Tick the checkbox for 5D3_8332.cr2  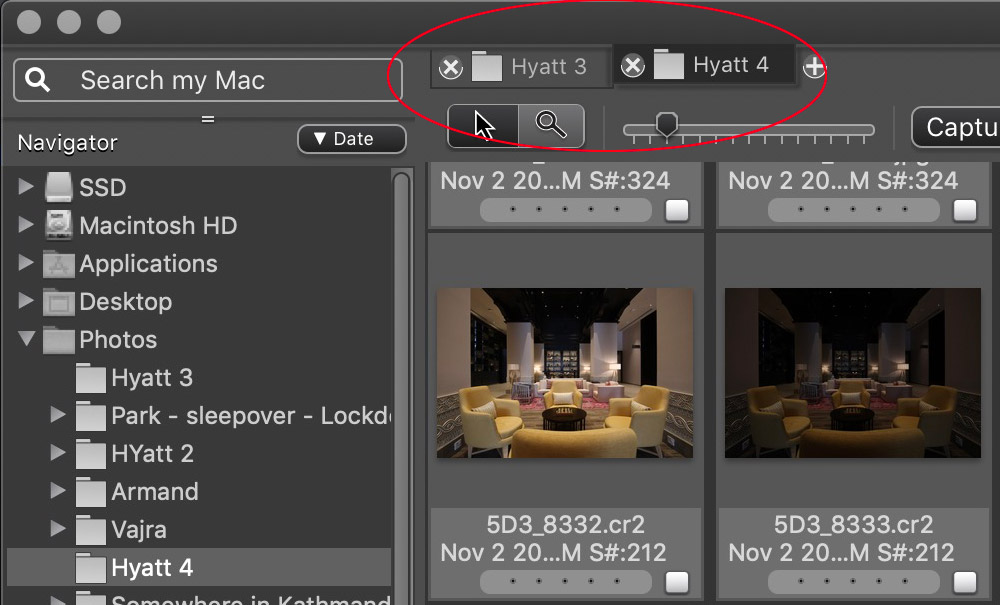coord(677,582)
